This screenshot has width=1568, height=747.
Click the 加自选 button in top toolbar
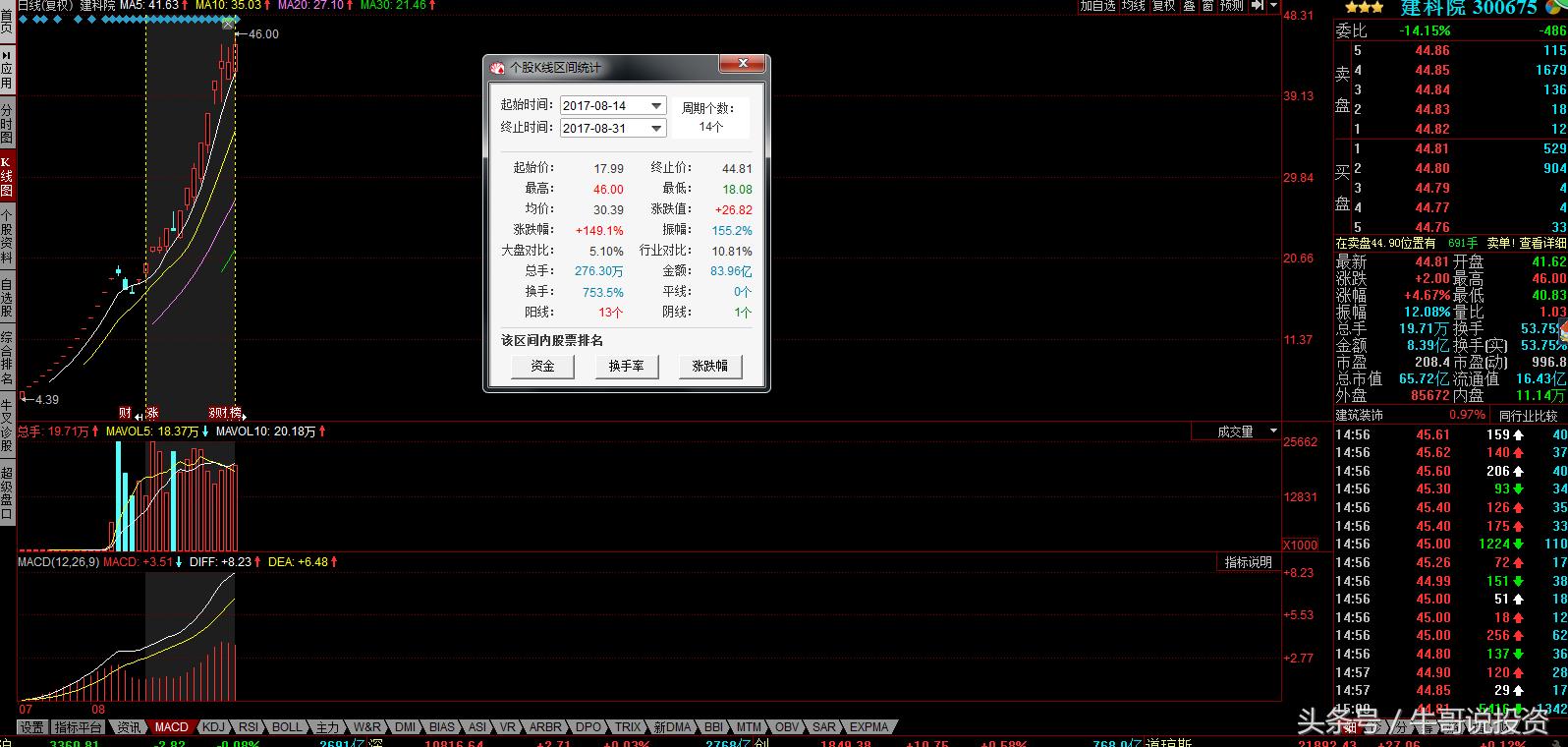(x=1097, y=6)
